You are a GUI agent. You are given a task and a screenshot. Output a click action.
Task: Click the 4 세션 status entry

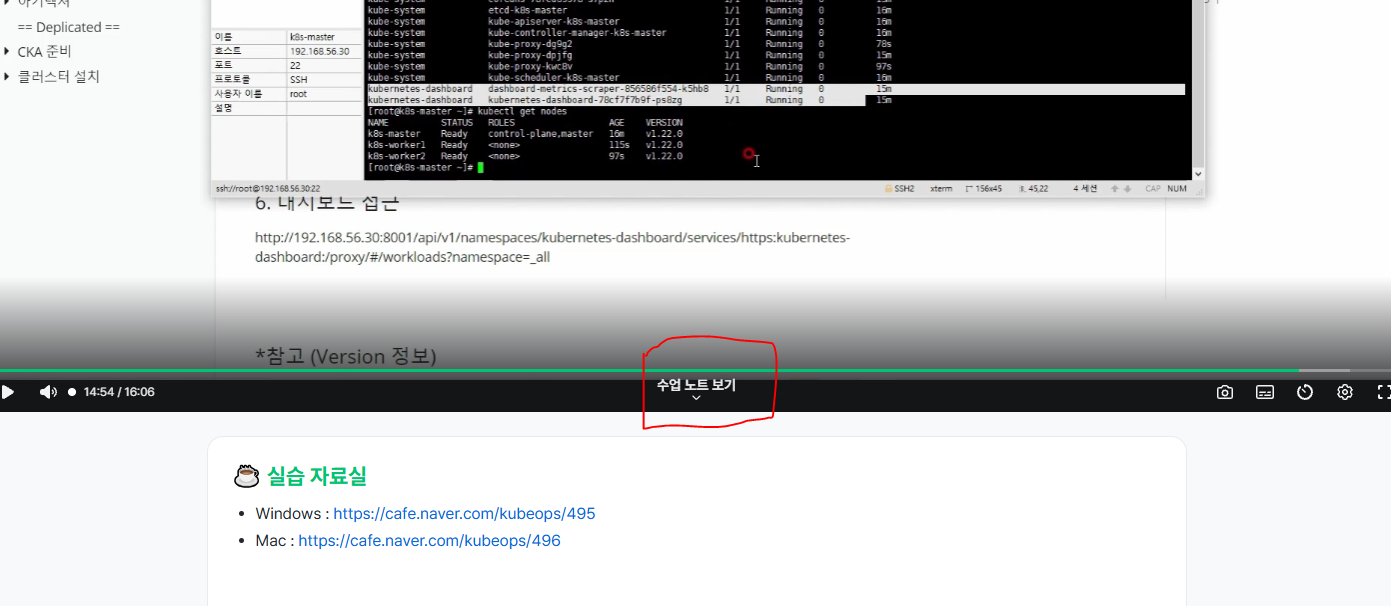coord(1087,188)
